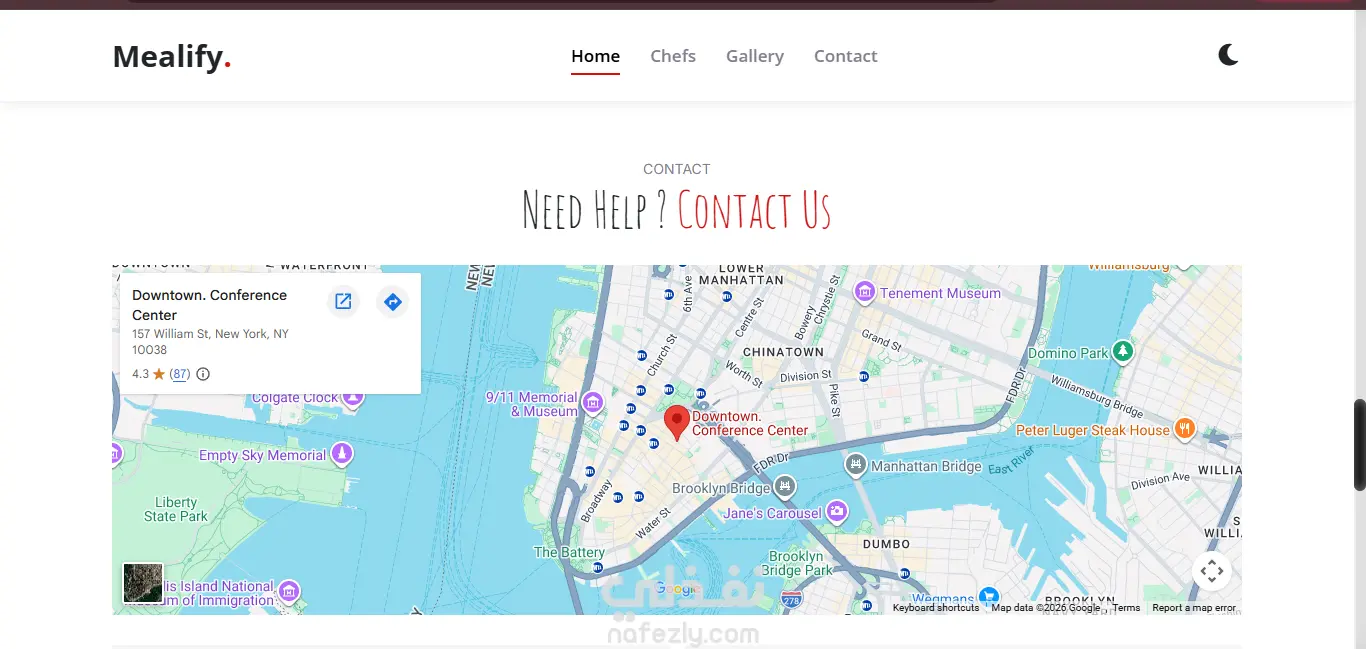Open the 87 reviews link

tap(180, 374)
